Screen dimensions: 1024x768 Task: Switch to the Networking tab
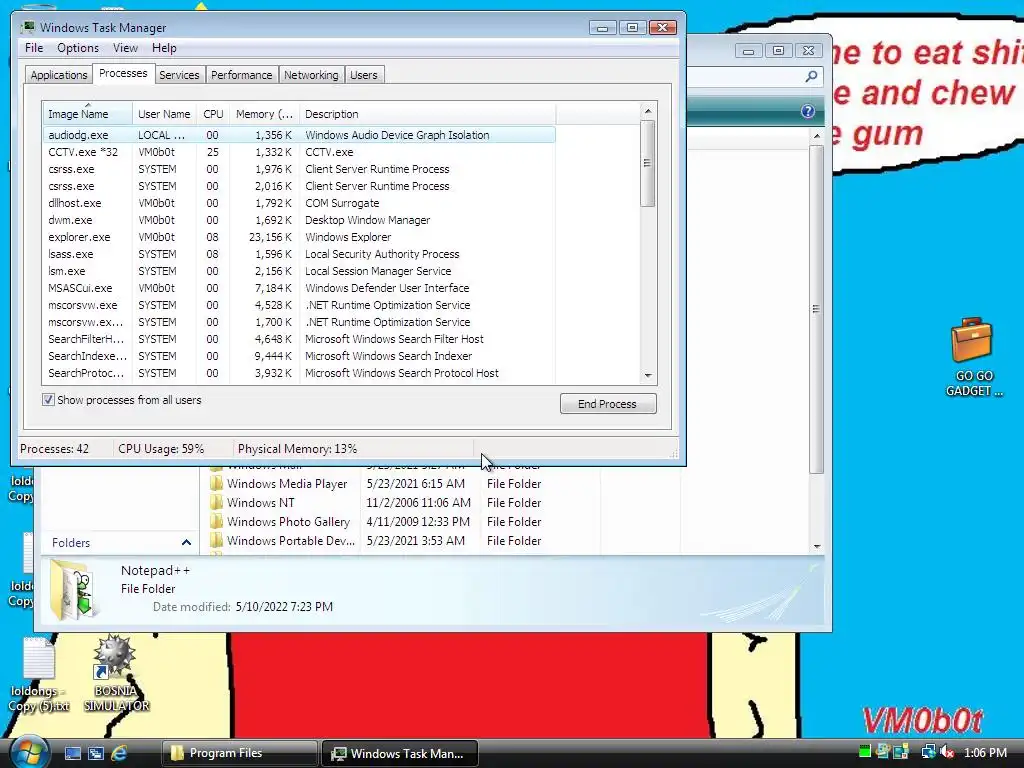pos(311,75)
